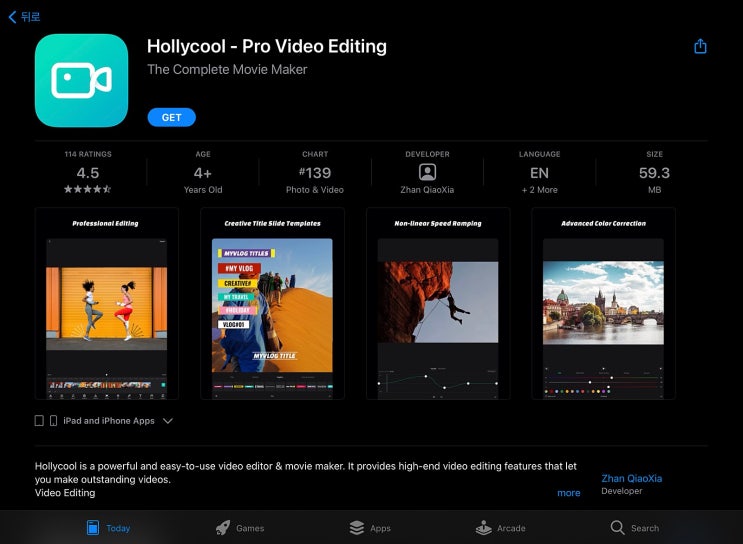Click the app title Hollycool - Pro Video Editing
The image size is (743, 544).
pyautogui.click(x=267, y=46)
